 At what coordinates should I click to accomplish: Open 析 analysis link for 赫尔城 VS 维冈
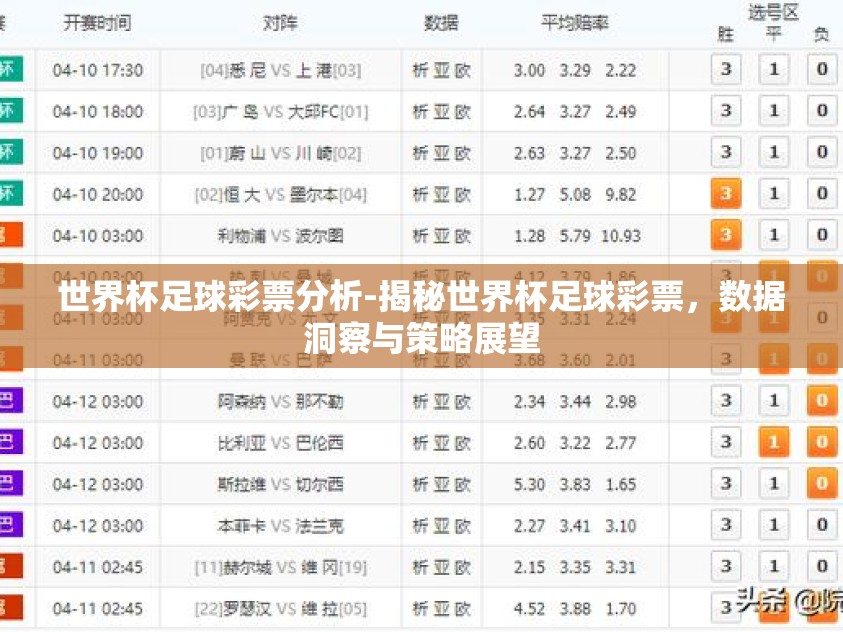(x=420, y=568)
